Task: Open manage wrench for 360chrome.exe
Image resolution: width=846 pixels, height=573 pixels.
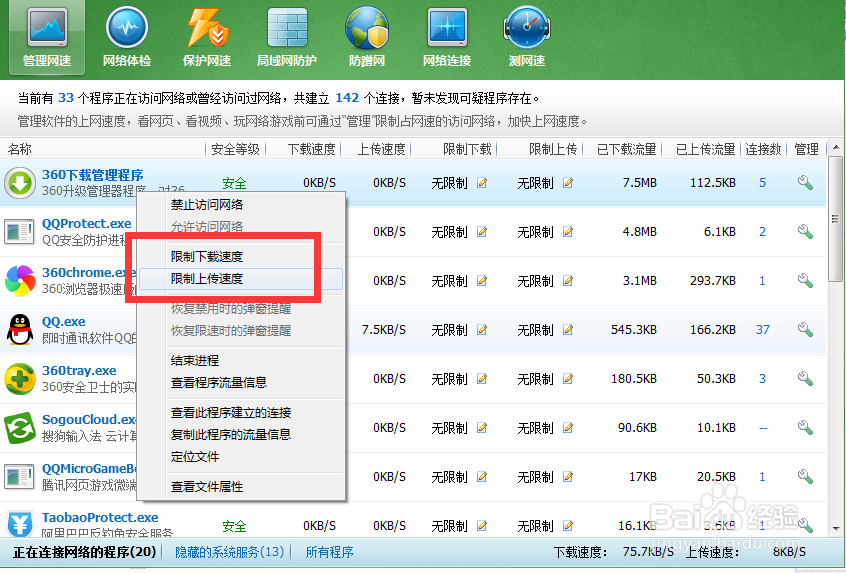Action: click(x=805, y=281)
